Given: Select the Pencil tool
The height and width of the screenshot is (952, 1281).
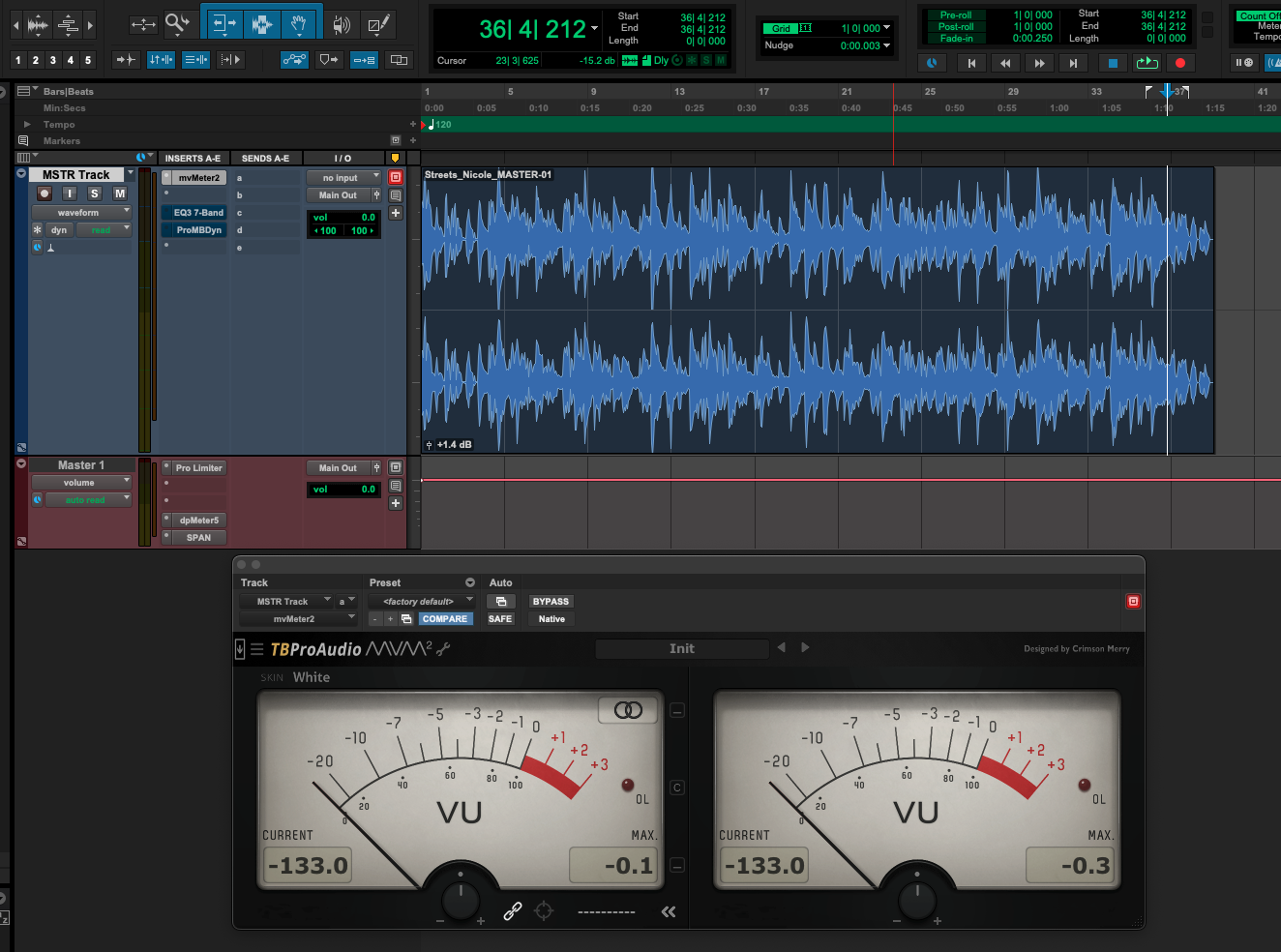Looking at the screenshot, I should point(377,23).
